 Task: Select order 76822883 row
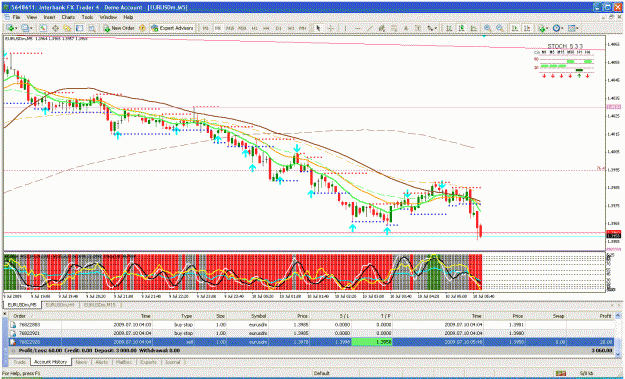[312, 324]
